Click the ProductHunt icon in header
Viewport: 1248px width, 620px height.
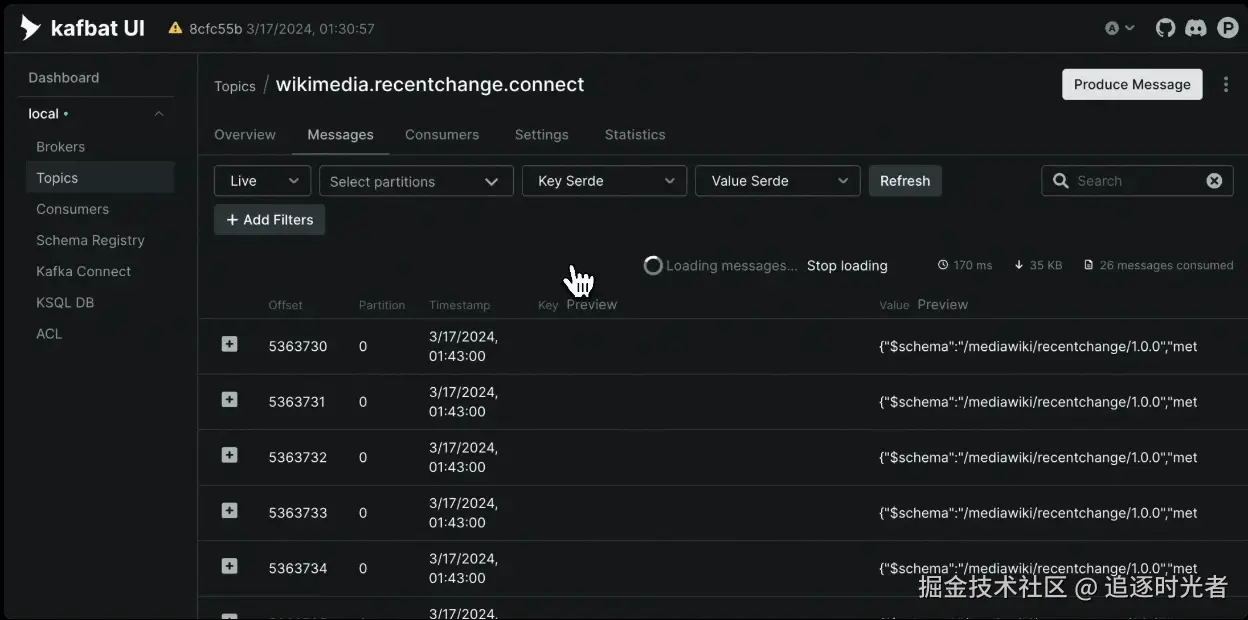(x=1228, y=28)
